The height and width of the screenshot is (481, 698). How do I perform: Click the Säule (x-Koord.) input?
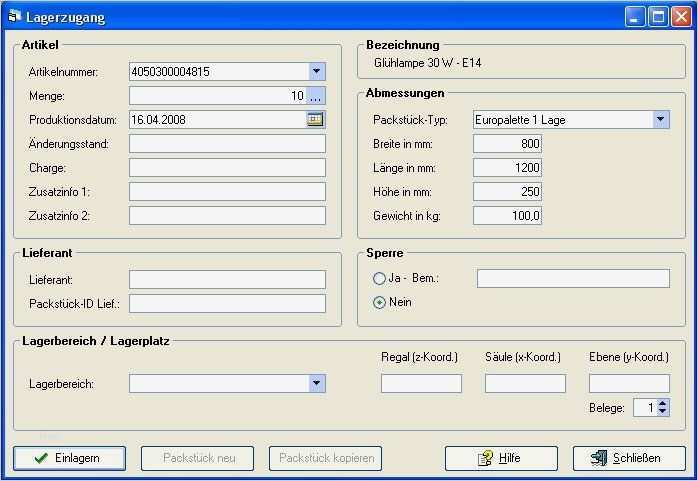click(525, 383)
